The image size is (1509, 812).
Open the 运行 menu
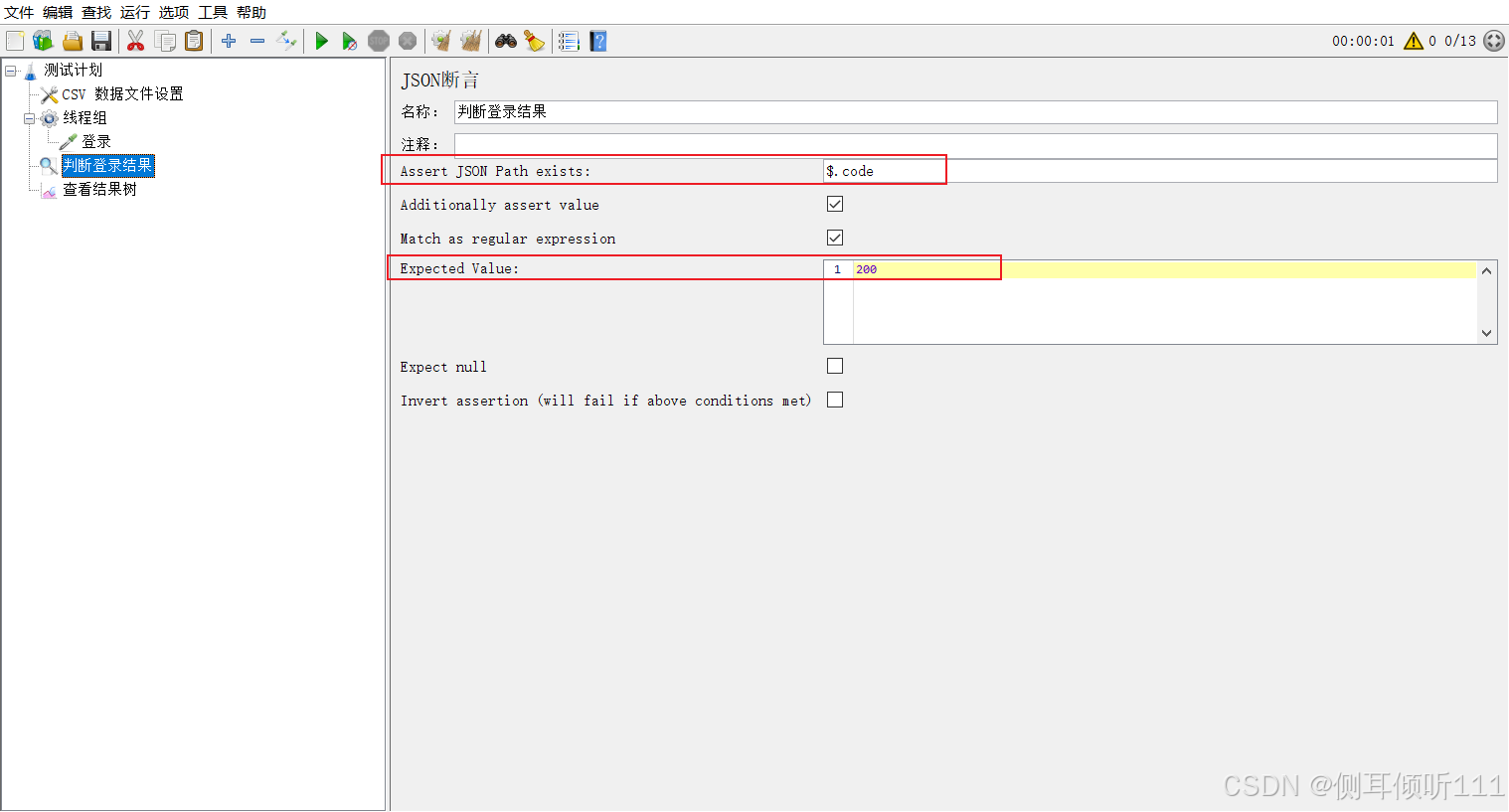(x=135, y=12)
